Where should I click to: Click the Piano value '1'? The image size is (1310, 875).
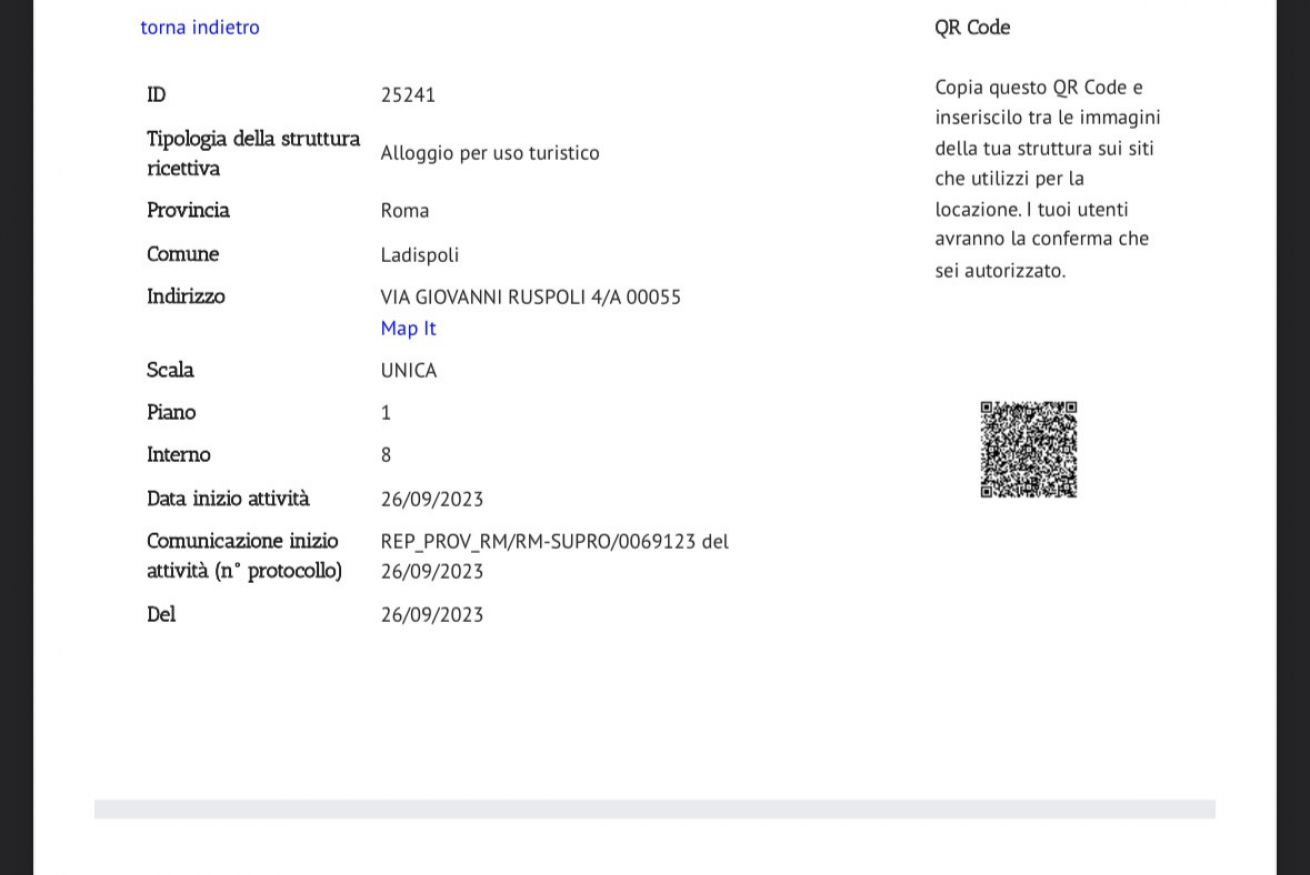[x=386, y=413]
